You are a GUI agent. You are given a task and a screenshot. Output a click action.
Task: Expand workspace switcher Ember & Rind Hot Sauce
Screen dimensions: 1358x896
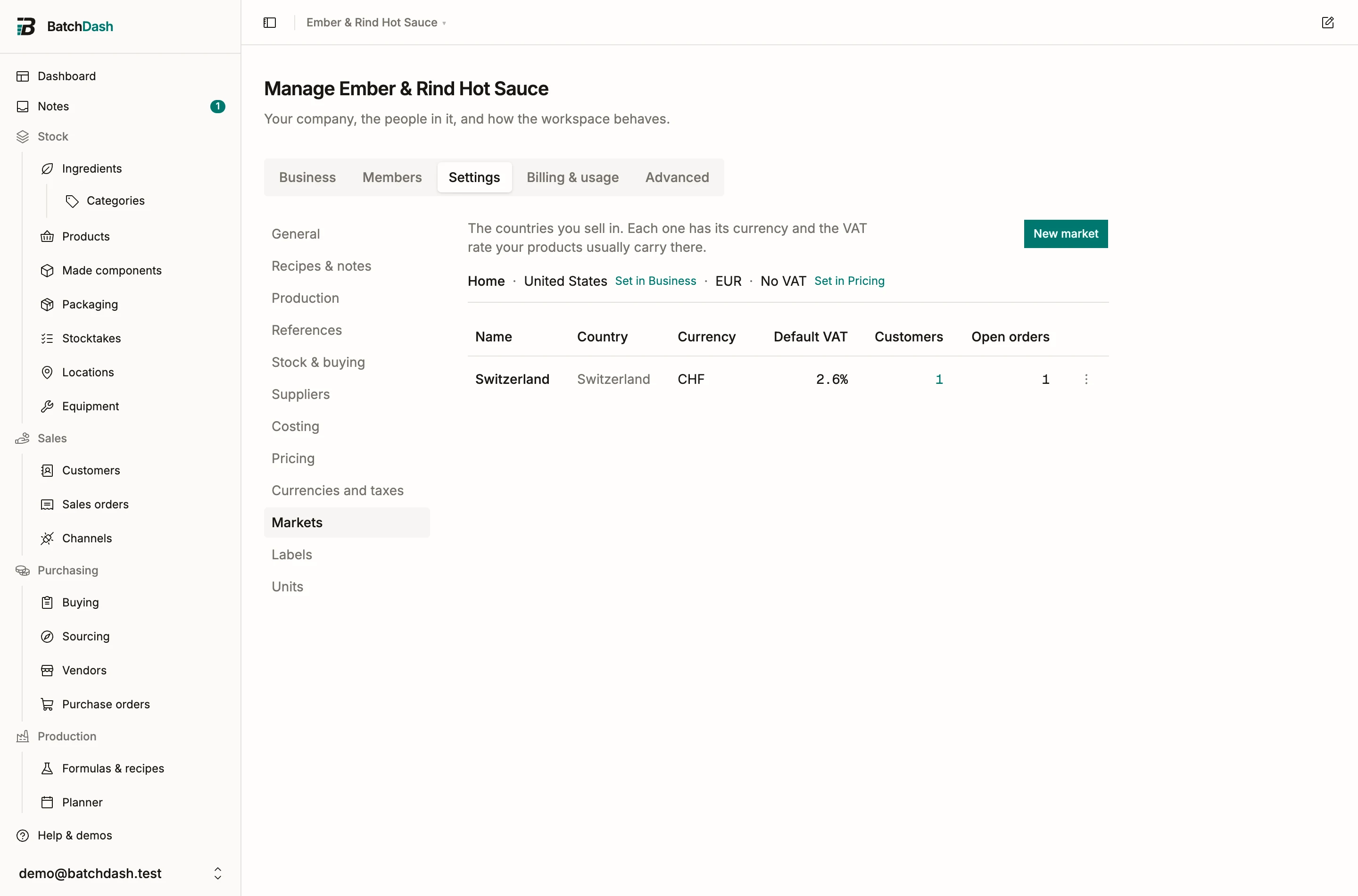click(376, 22)
